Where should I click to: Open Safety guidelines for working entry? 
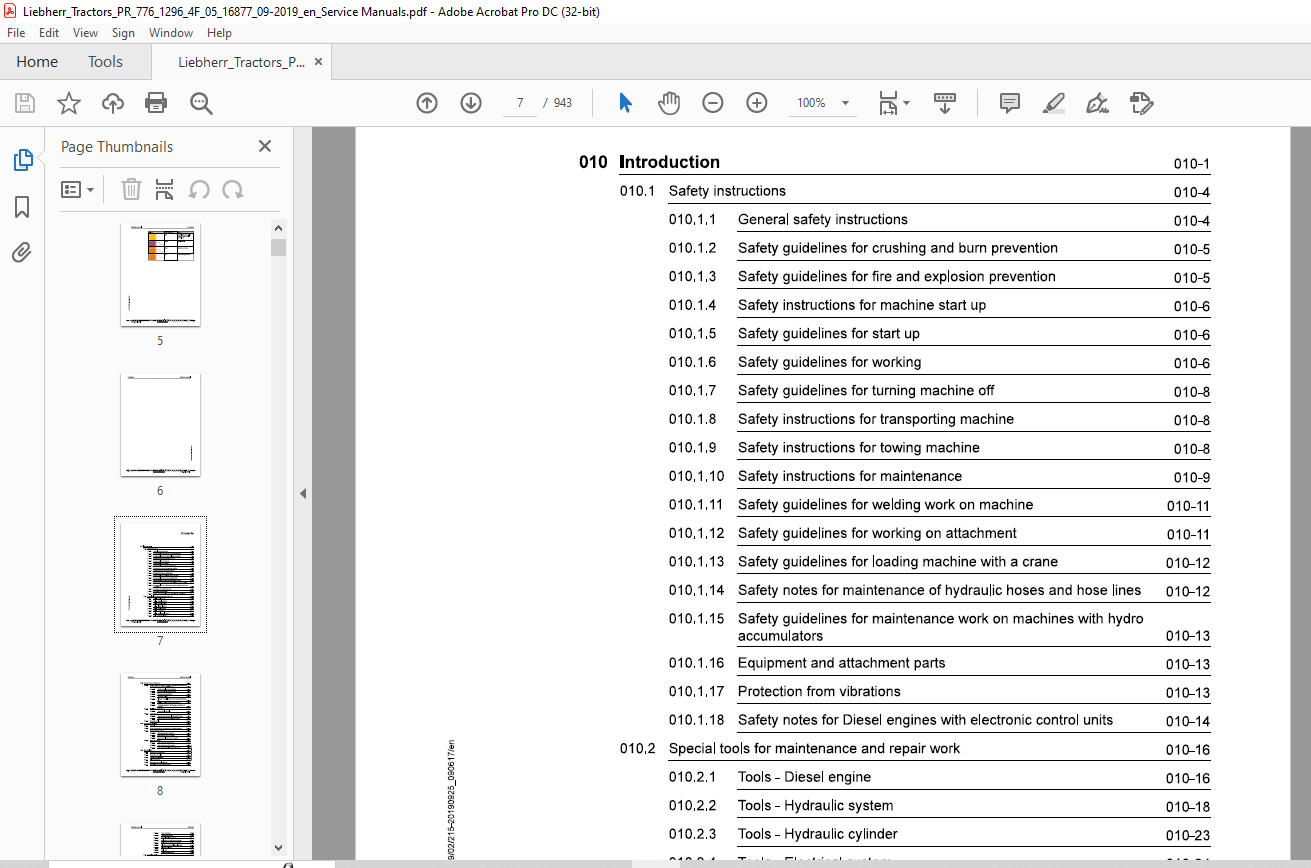(x=830, y=362)
